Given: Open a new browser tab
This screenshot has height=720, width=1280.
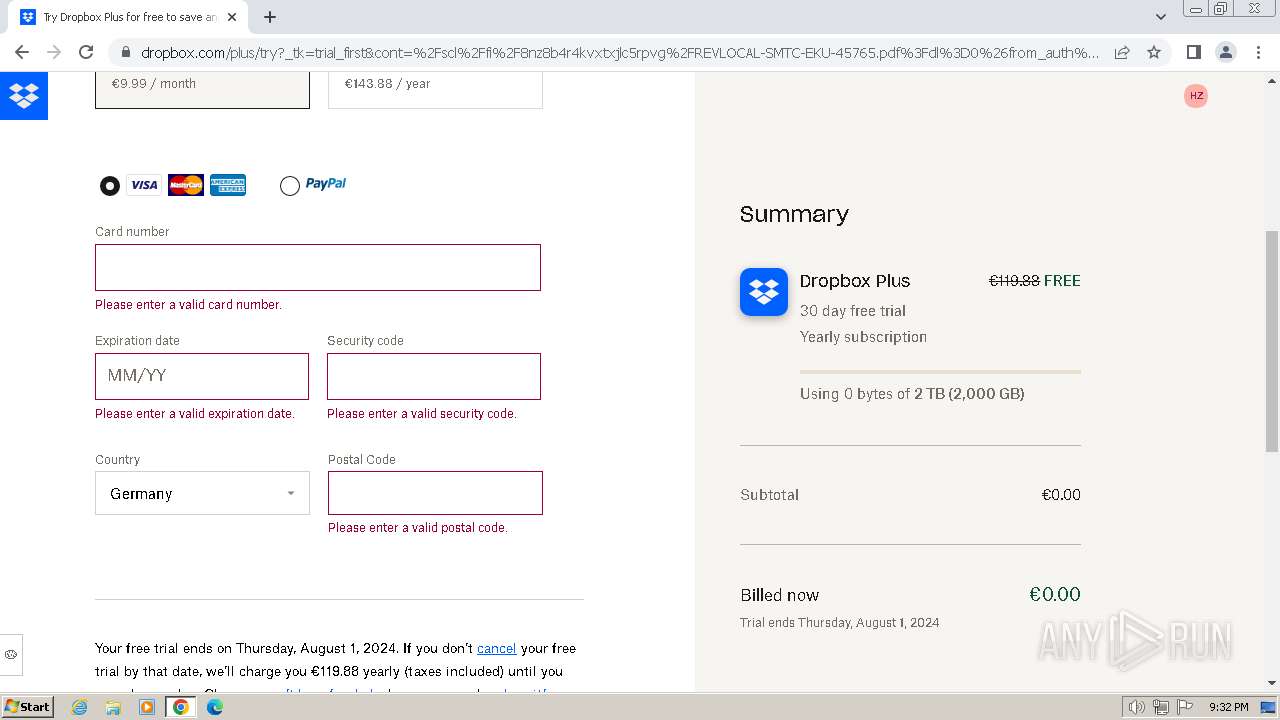Looking at the screenshot, I should point(270,16).
